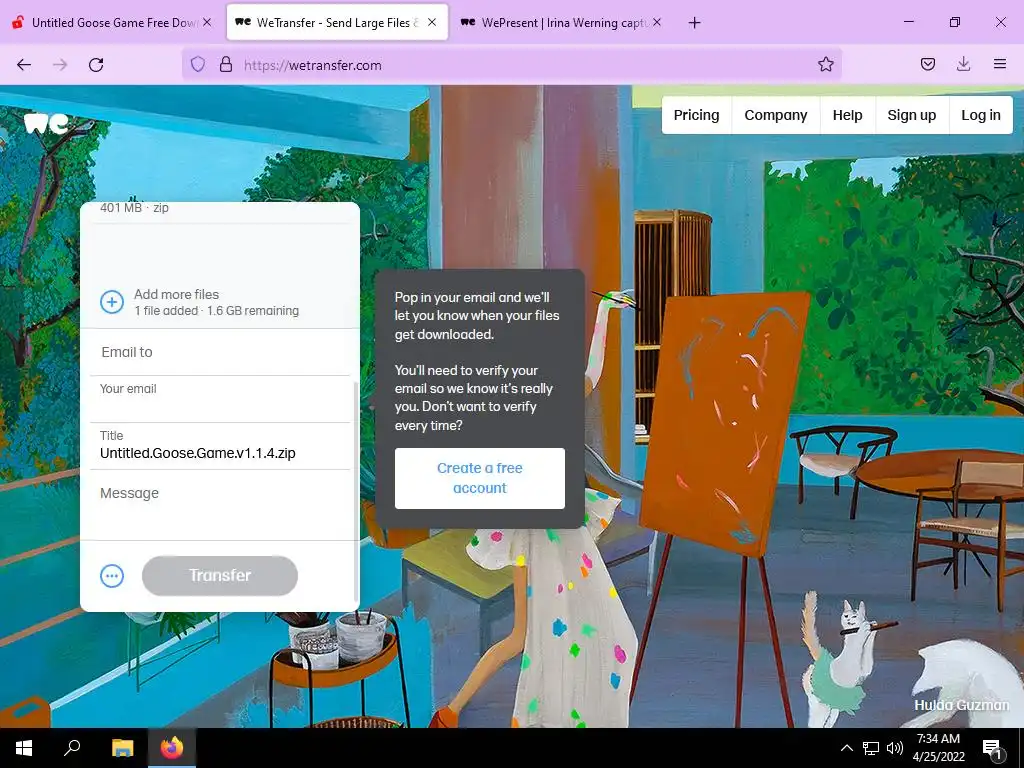Click the Hulda Guzman artist credit
Screen dimensions: 1024x768
(x=962, y=705)
